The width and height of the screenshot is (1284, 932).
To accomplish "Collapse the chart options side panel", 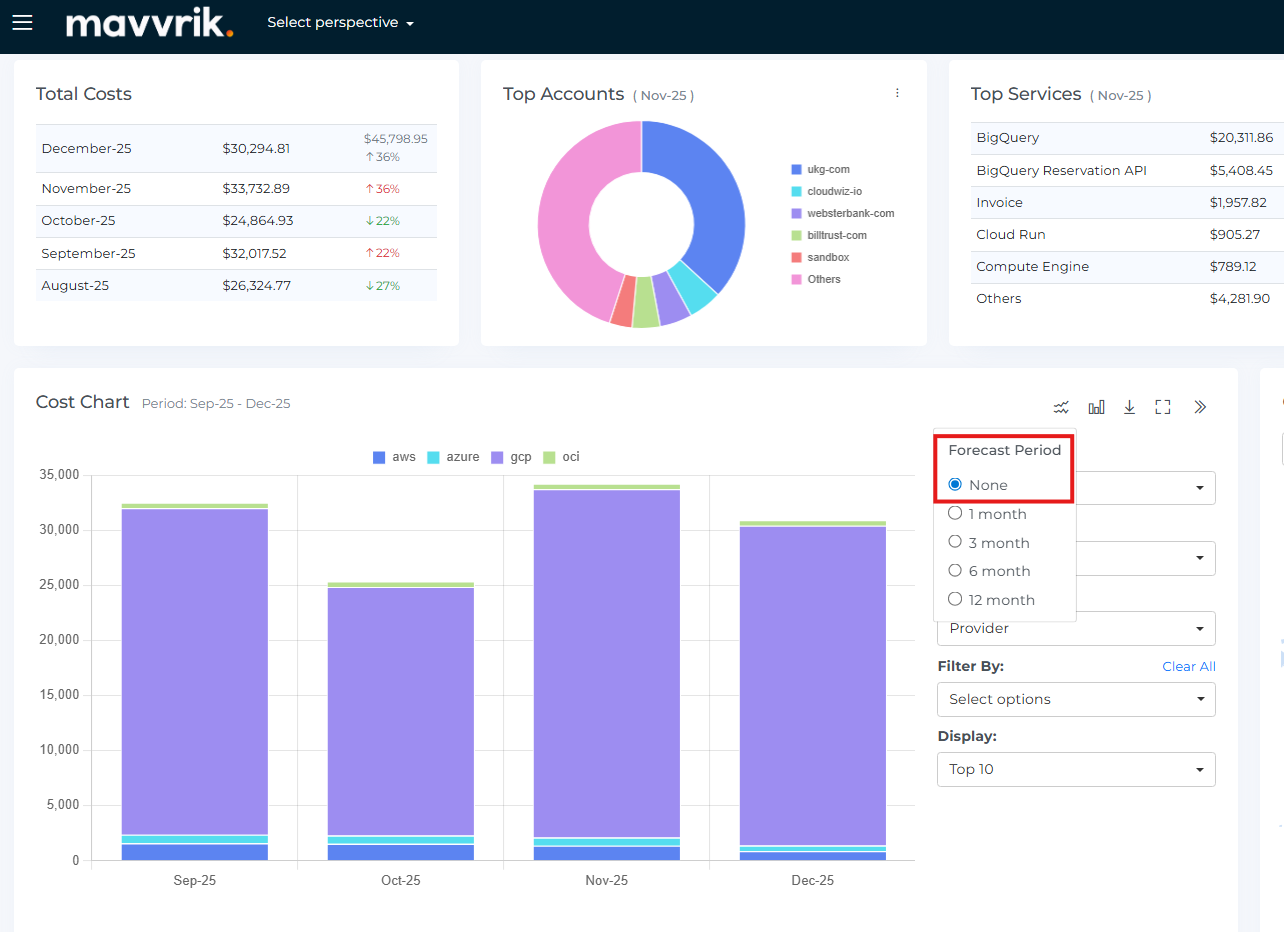I will pyautogui.click(x=1200, y=407).
